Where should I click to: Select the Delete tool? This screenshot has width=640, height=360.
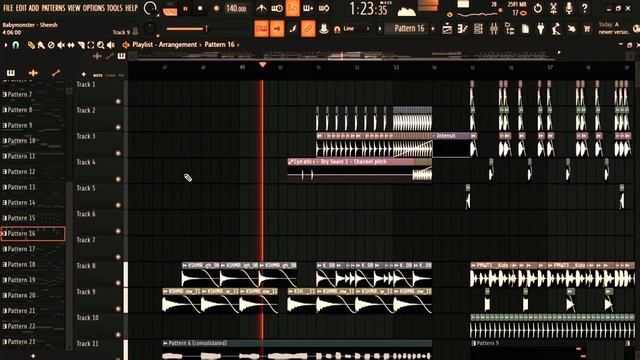(x=51, y=45)
